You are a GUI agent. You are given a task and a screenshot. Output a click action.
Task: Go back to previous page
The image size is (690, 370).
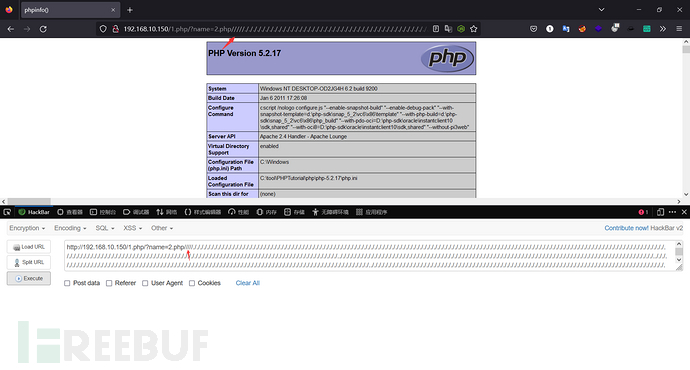11,29
